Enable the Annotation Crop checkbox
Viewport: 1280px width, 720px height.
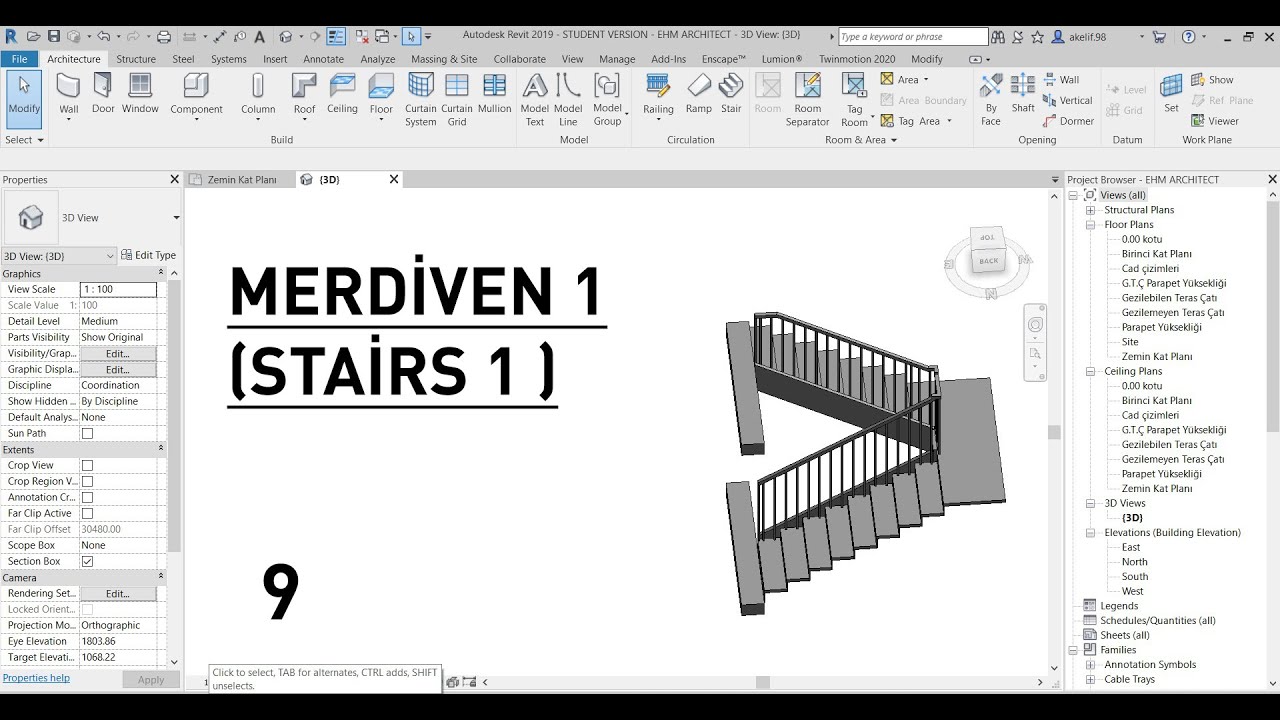point(87,497)
